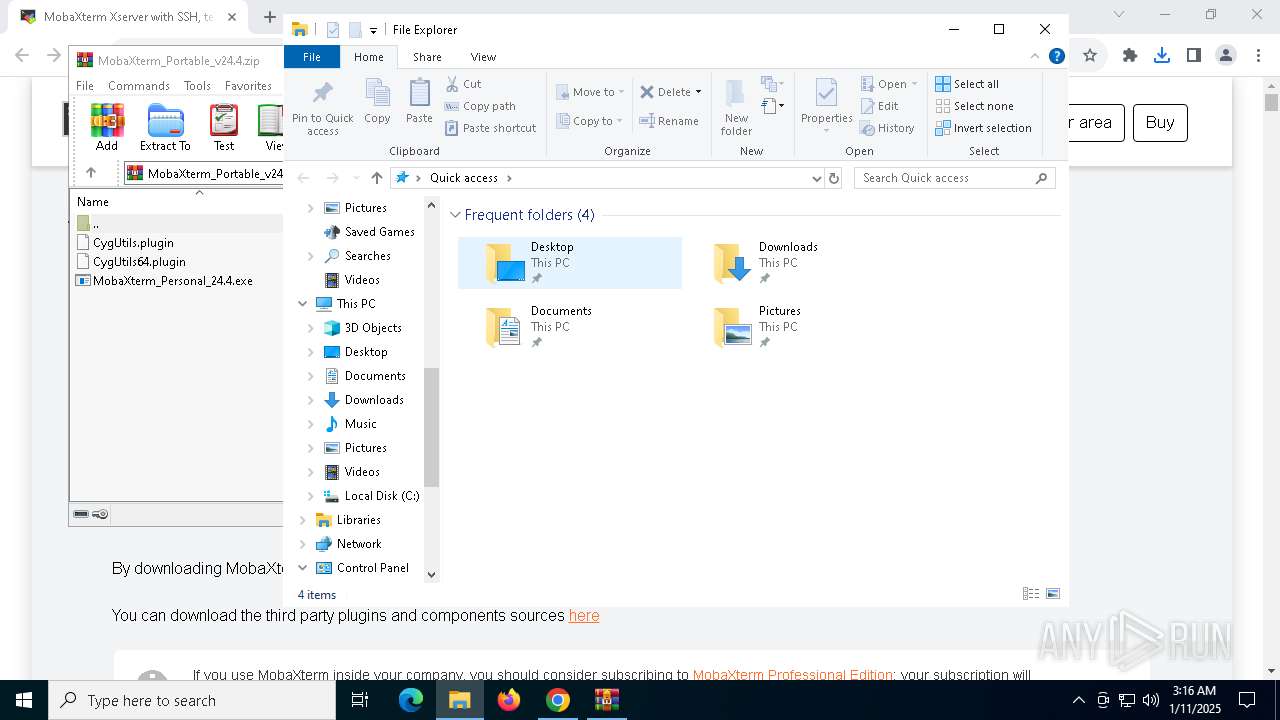The height and width of the screenshot is (720, 1280).
Task: Click the taskbar search box
Action: pos(192,700)
